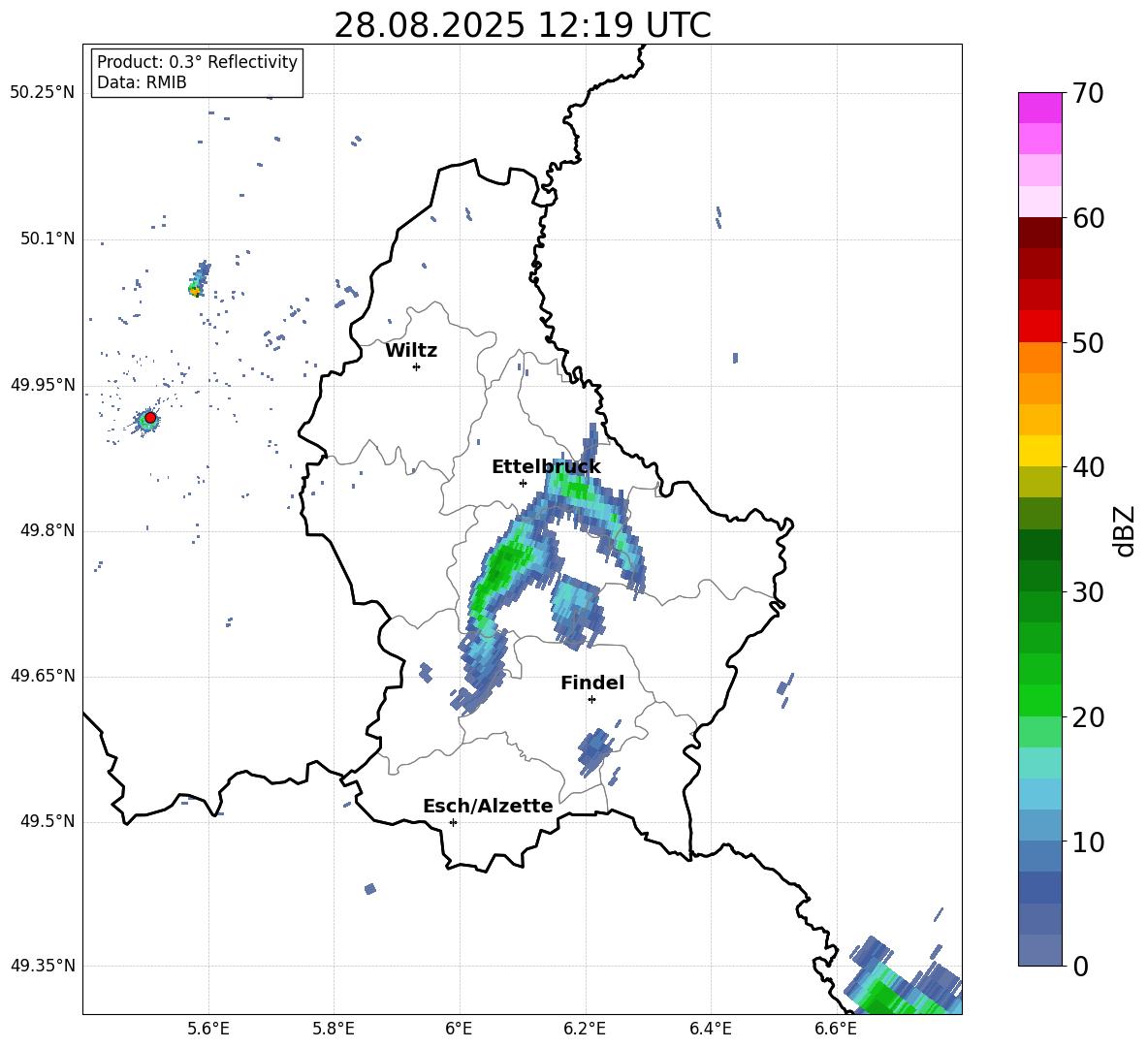Click the 5.6°E longitude label
Viewport: 1148px width, 1048px height.
coord(208,1029)
